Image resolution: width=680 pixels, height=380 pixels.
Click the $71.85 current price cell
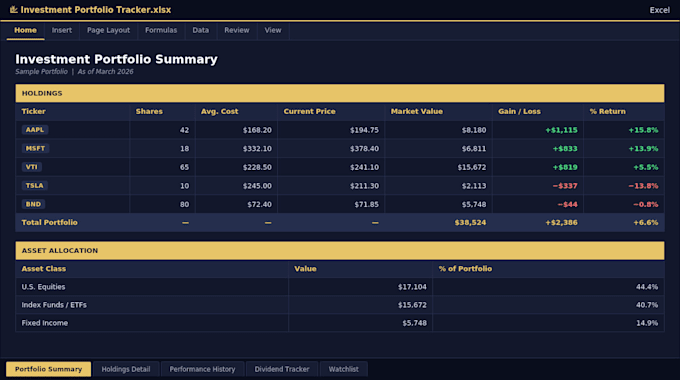pos(331,204)
